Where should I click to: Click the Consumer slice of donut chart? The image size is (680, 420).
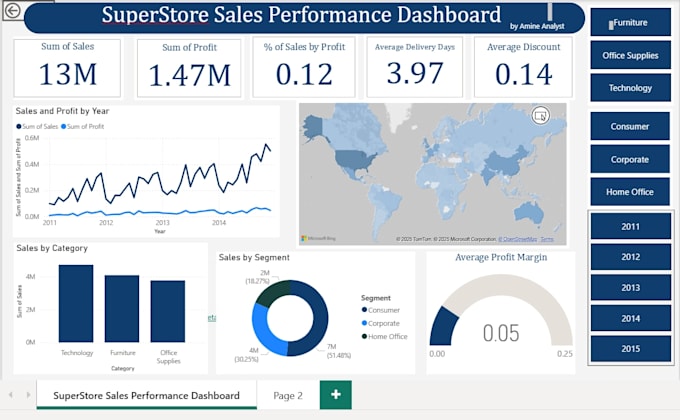pos(320,319)
